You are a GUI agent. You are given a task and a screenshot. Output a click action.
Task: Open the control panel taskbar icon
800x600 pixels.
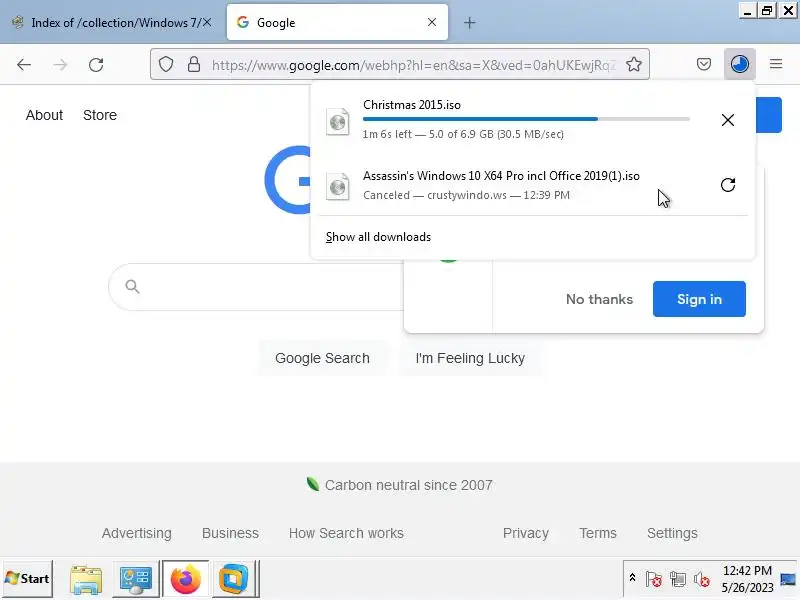pos(135,579)
